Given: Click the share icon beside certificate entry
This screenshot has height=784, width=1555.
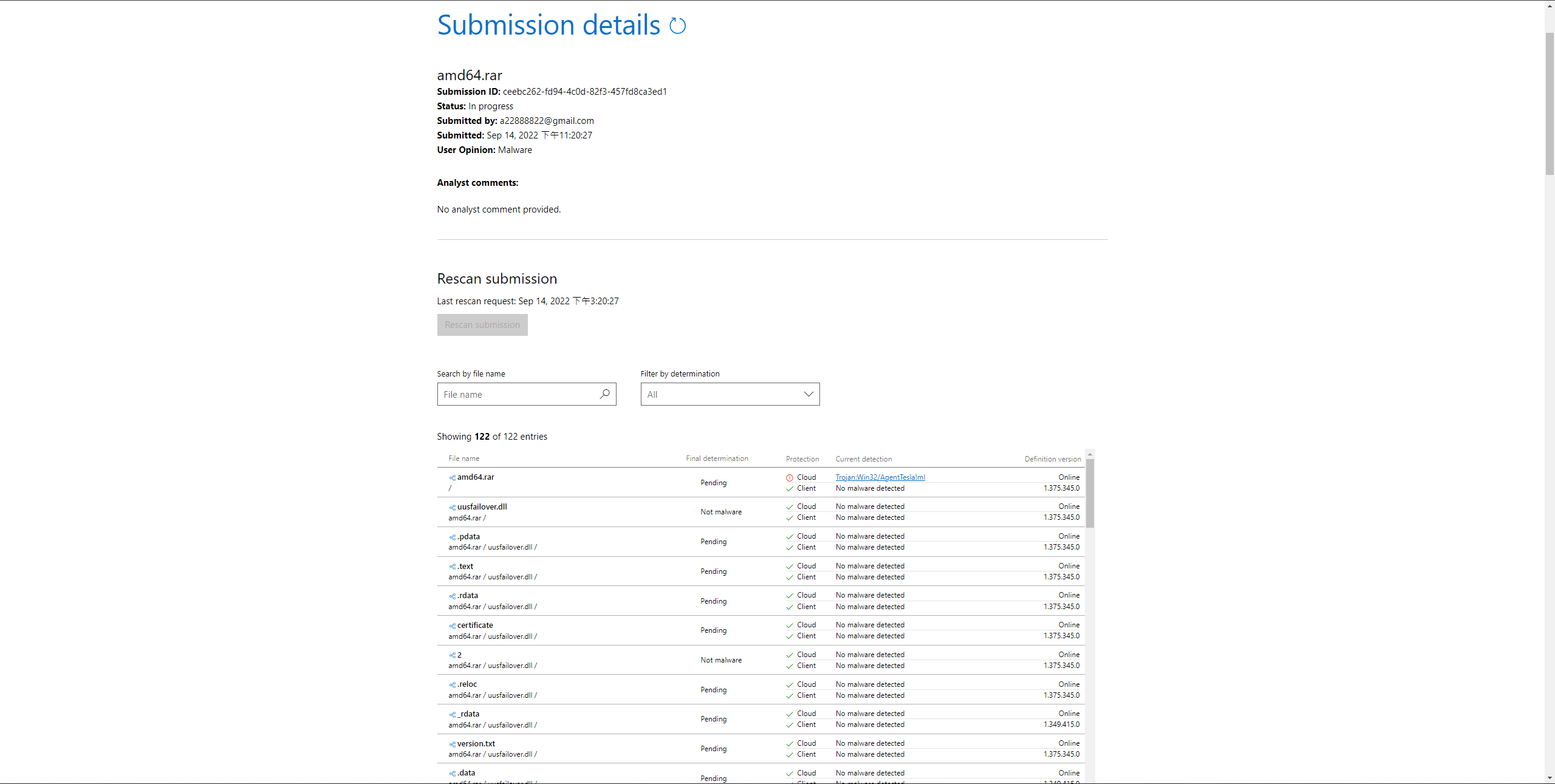Looking at the screenshot, I should pyautogui.click(x=452, y=626).
